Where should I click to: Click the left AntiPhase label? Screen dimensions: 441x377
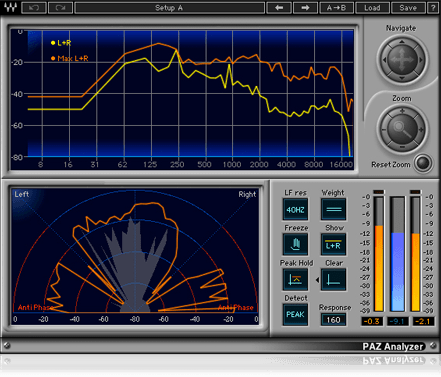pyautogui.click(x=35, y=307)
